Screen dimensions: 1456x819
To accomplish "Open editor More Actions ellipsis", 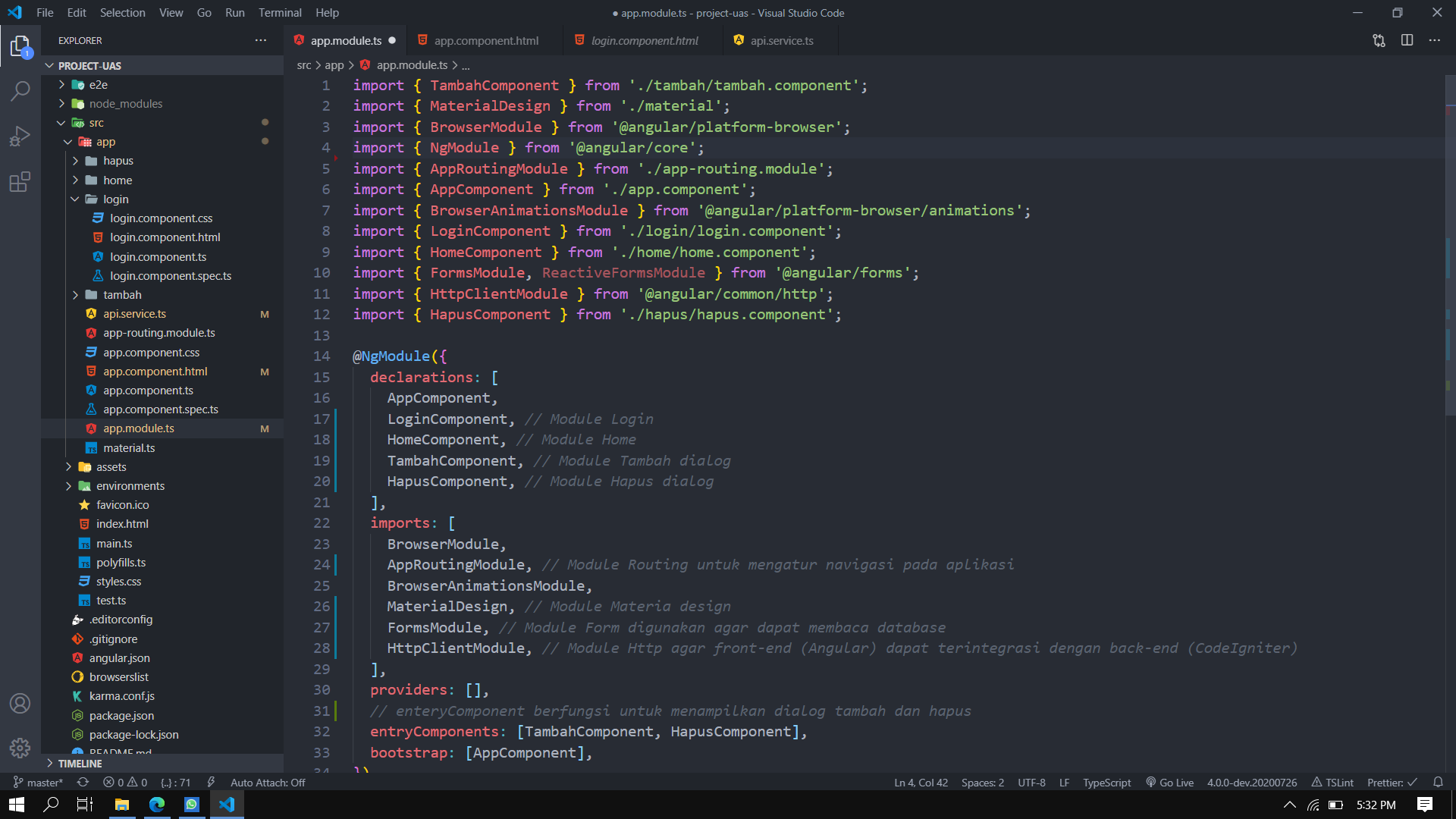I will coord(1435,41).
